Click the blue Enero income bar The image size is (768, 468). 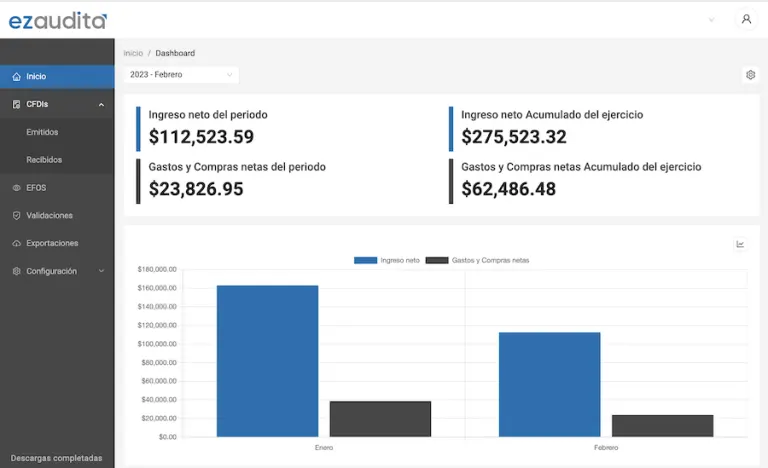click(x=267, y=360)
